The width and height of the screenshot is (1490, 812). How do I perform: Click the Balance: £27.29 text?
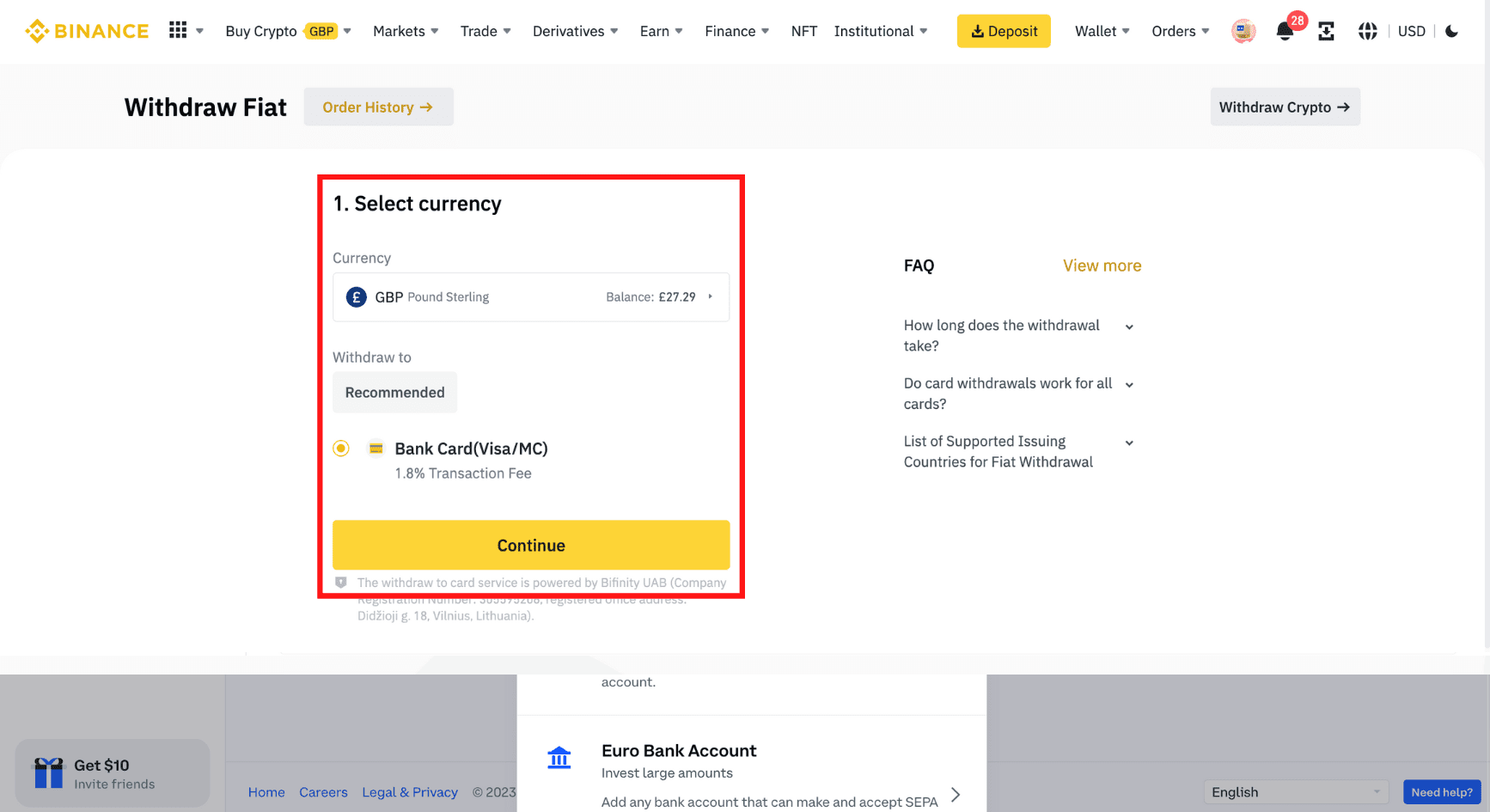coord(650,297)
